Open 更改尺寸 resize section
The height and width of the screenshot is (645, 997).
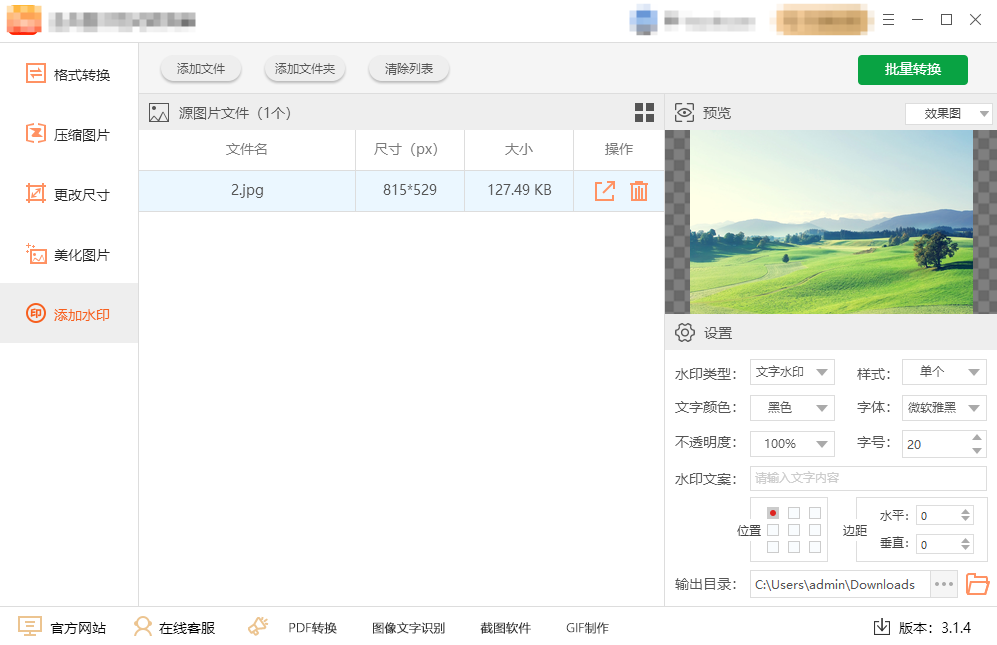pyautogui.click(x=69, y=194)
